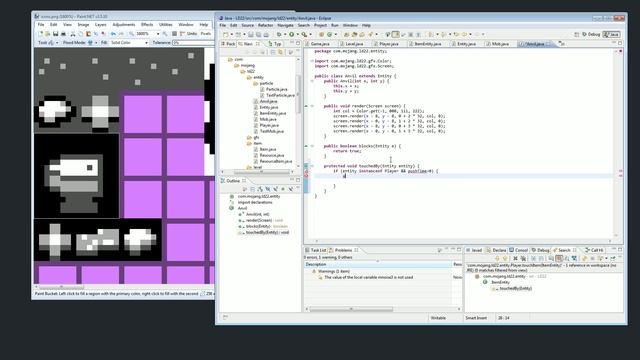Adjust the Tolerance slider in Paint.NET
Screen dimensions: 640x360
click(x=193, y=42)
